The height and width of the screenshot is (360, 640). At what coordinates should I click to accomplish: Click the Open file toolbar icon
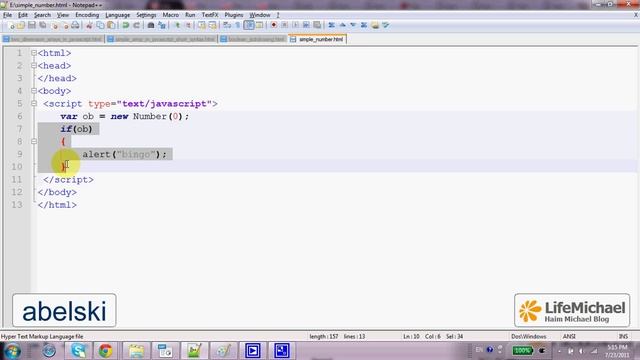click(x=21, y=25)
